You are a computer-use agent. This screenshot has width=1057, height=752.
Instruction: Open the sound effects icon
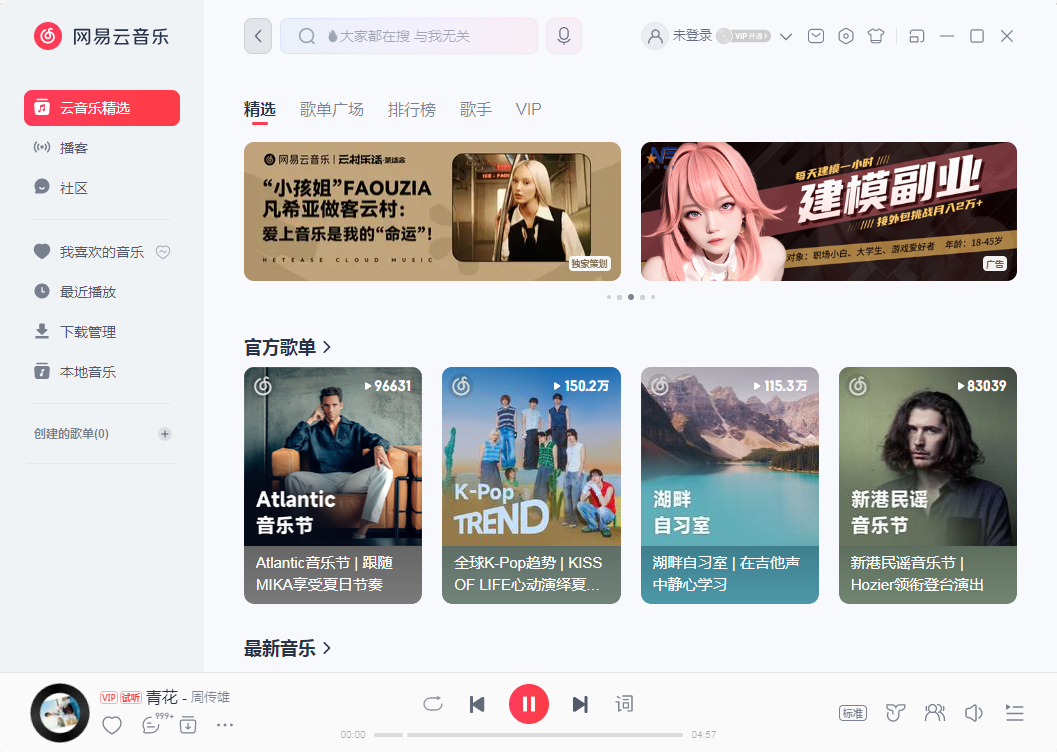tap(895, 713)
